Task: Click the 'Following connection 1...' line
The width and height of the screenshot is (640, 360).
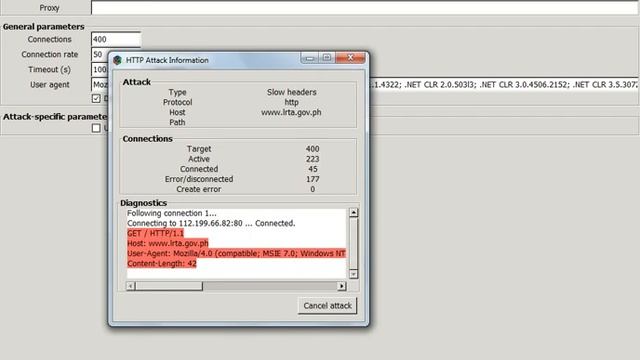Action: pyautogui.click(x=172, y=213)
